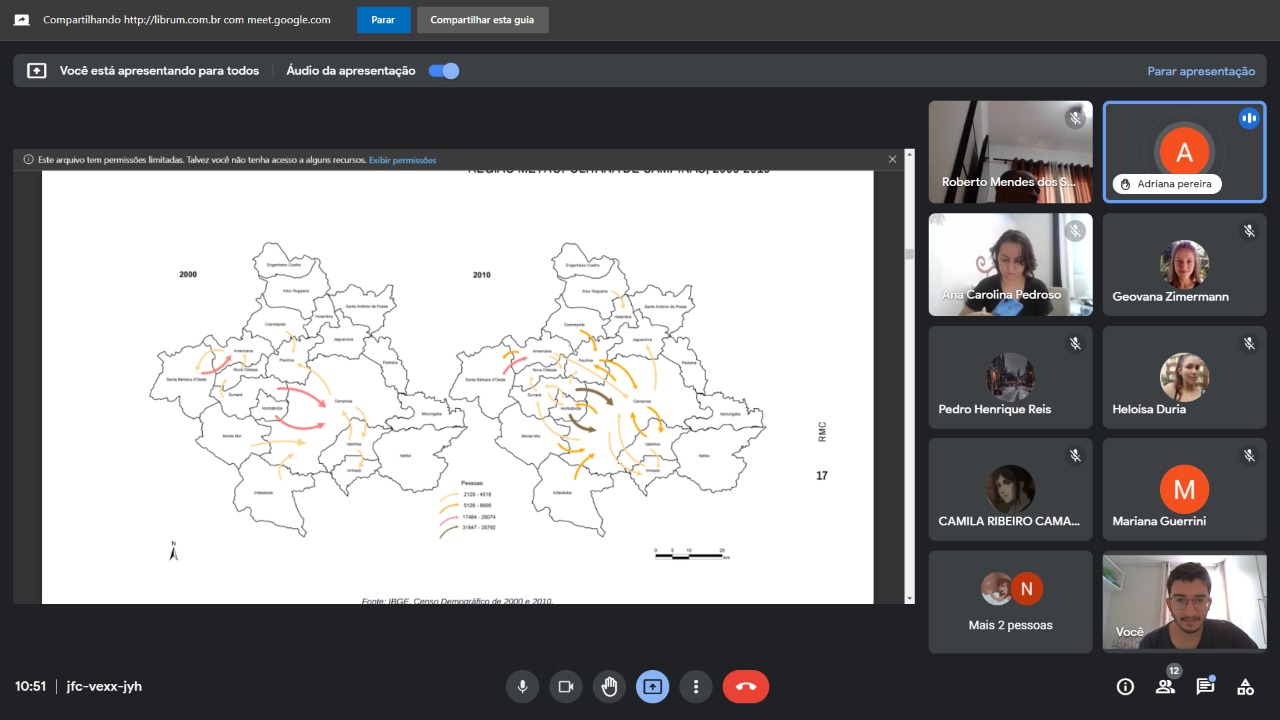Select Adriana pereira participant tile

(1185, 152)
